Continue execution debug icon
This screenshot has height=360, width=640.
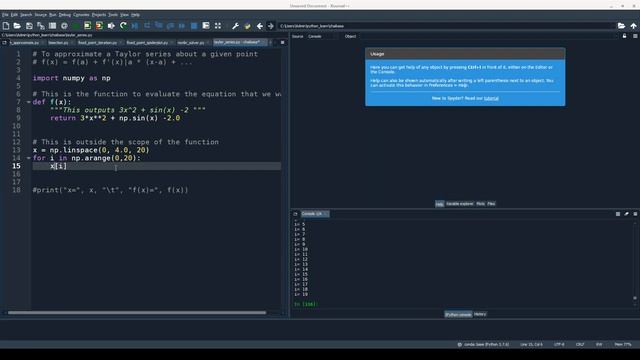182,26
